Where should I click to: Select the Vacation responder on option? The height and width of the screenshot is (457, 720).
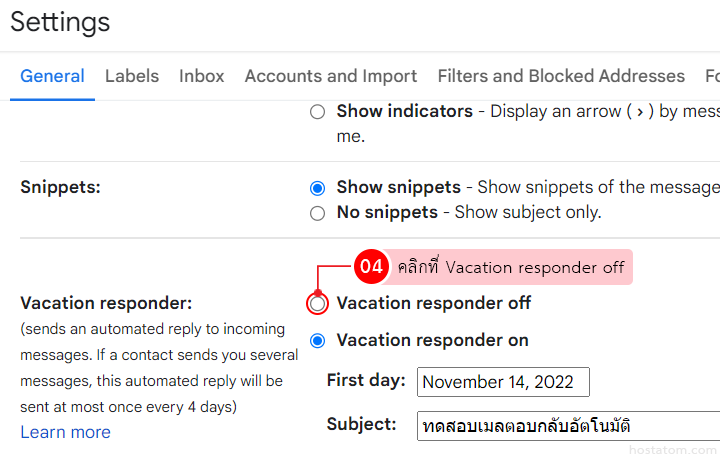[317, 340]
